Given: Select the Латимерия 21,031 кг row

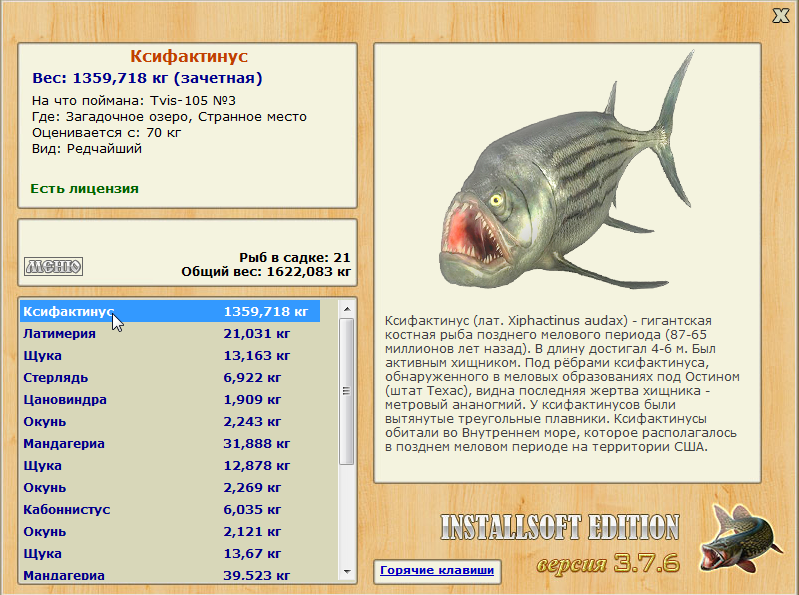Looking at the screenshot, I should tap(170, 334).
